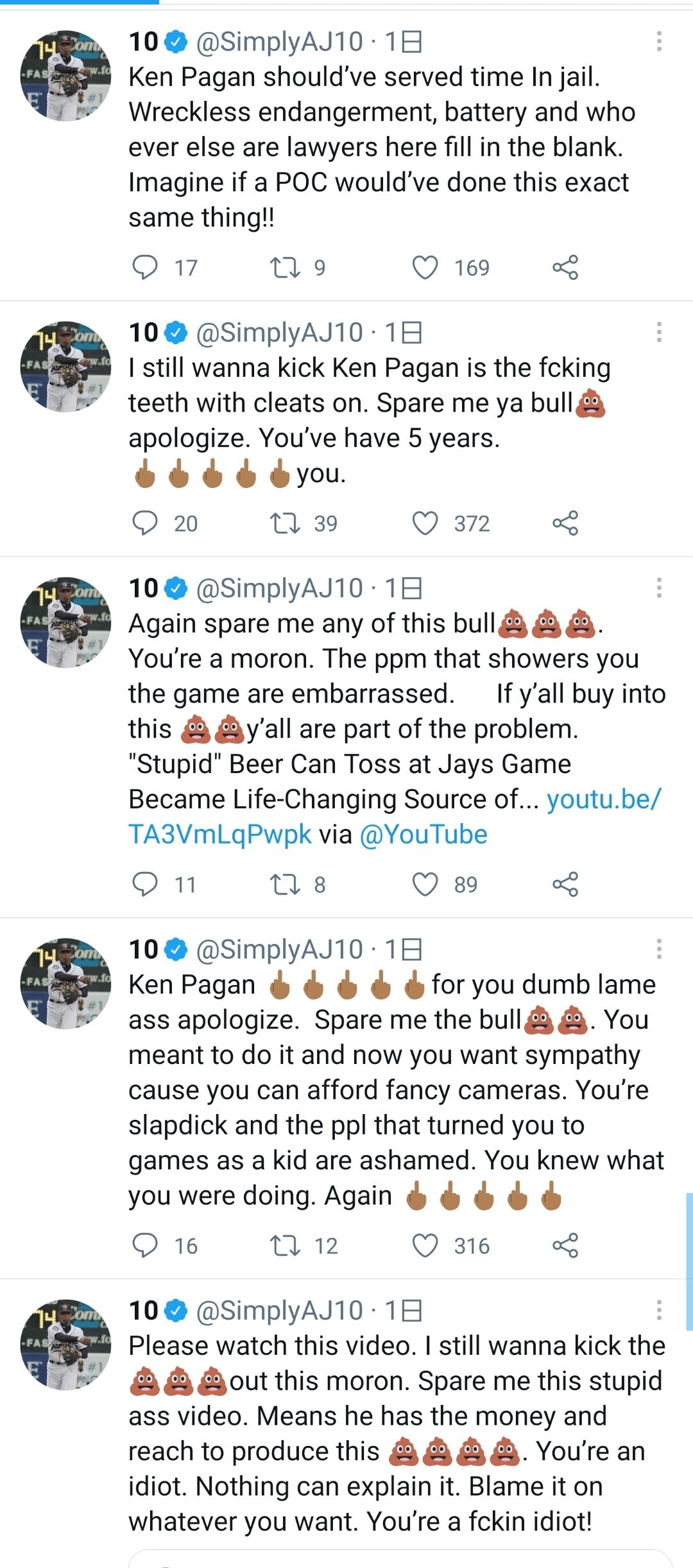Retweet the tweet with 39 retweets
693x1568 pixels.
pos(285,523)
